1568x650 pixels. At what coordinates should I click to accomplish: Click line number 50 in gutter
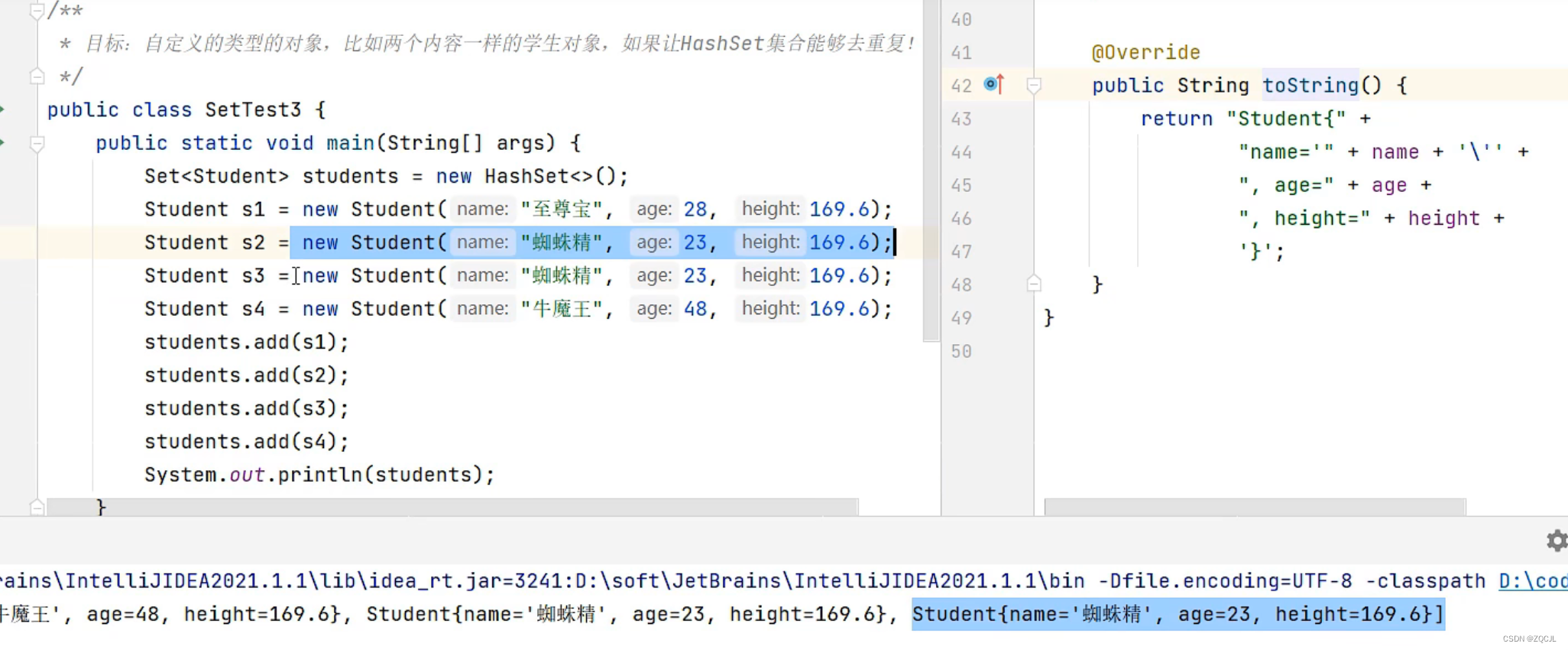click(x=961, y=351)
